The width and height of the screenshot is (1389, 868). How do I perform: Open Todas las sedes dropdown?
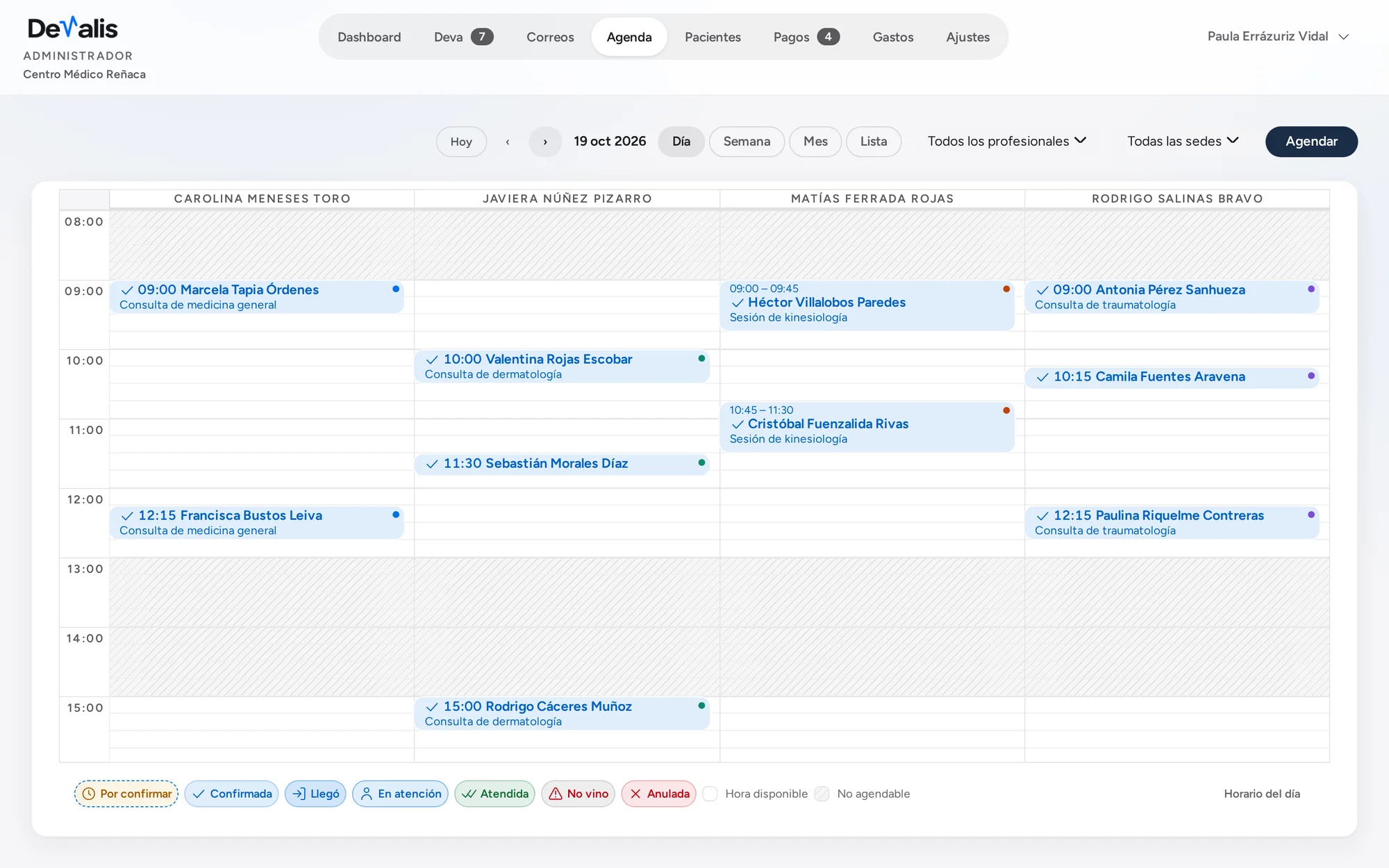coord(1183,141)
